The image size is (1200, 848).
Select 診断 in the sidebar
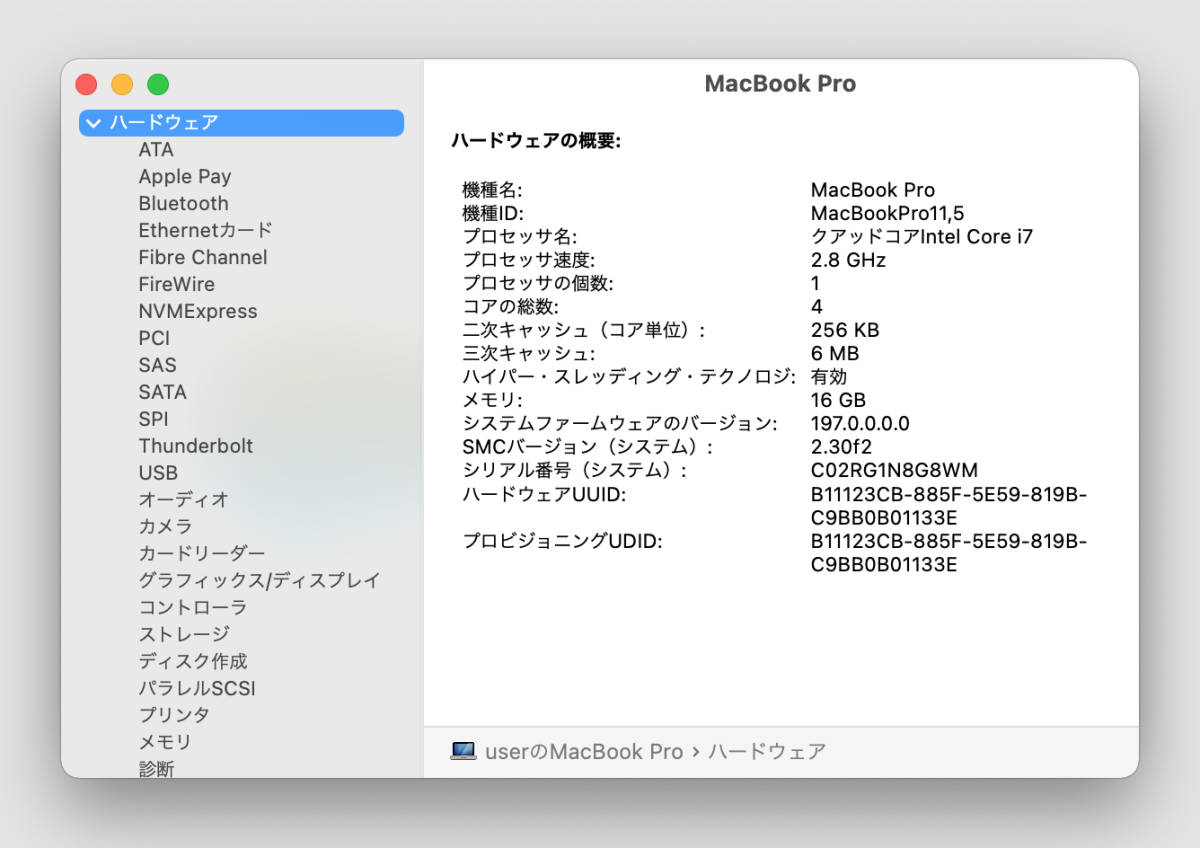click(x=156, y=768)
